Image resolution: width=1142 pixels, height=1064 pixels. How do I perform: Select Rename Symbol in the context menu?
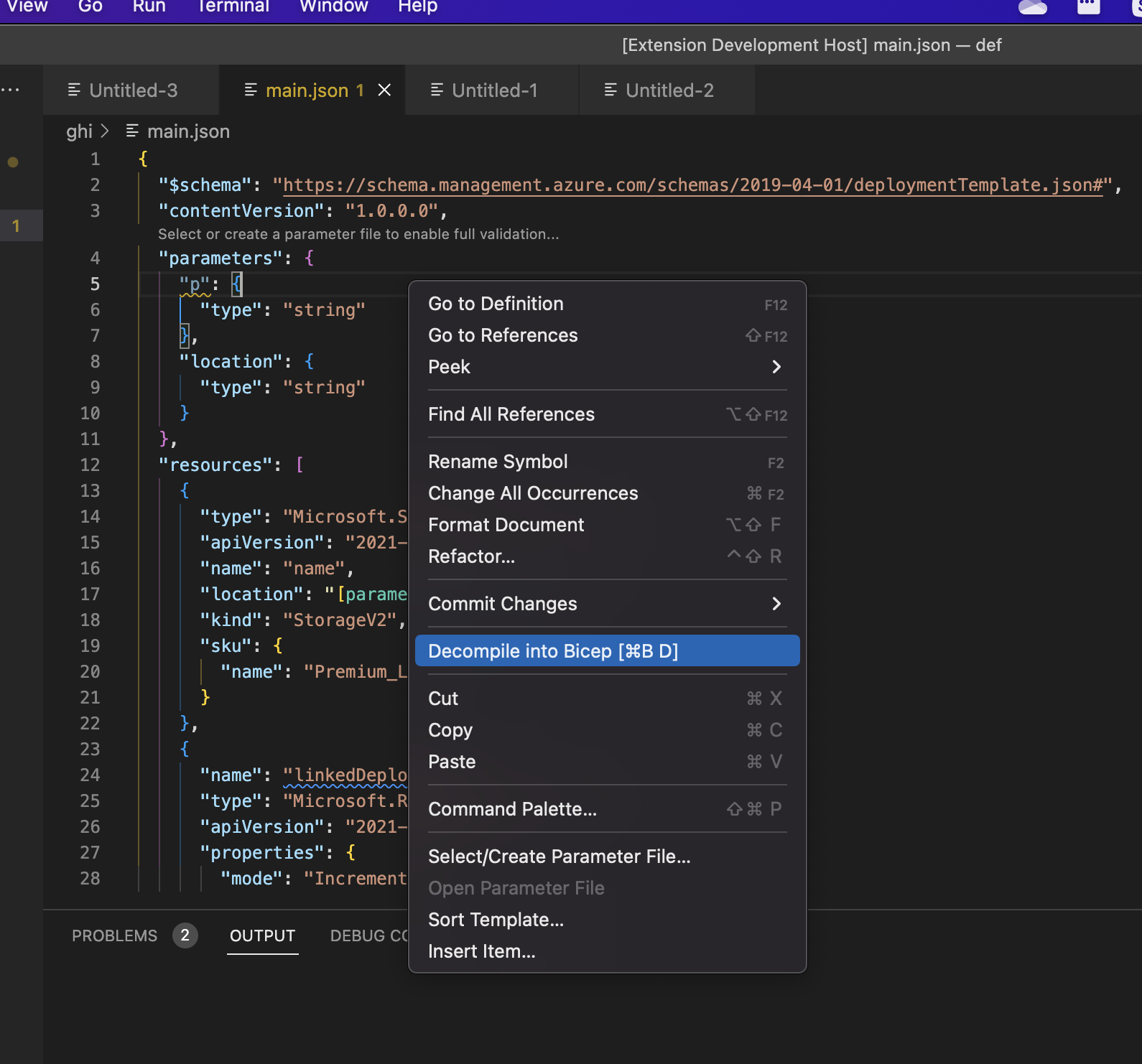[x=498, y=462]
